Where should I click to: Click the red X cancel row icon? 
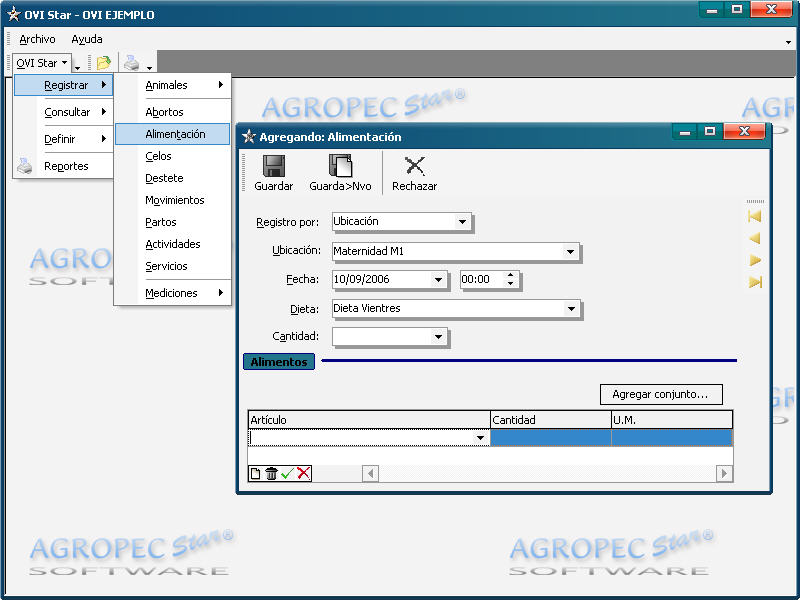point(304,473)
